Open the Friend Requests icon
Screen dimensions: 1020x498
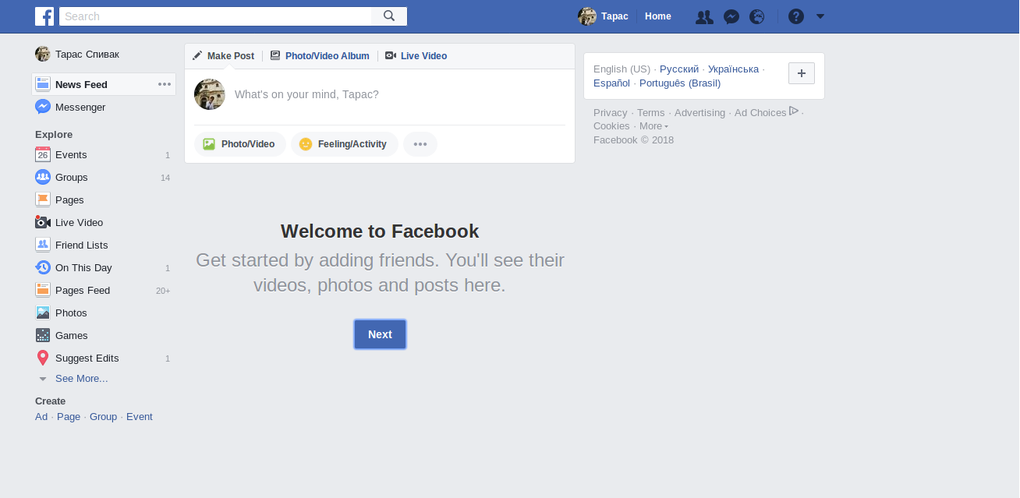(x=704, y=16)
